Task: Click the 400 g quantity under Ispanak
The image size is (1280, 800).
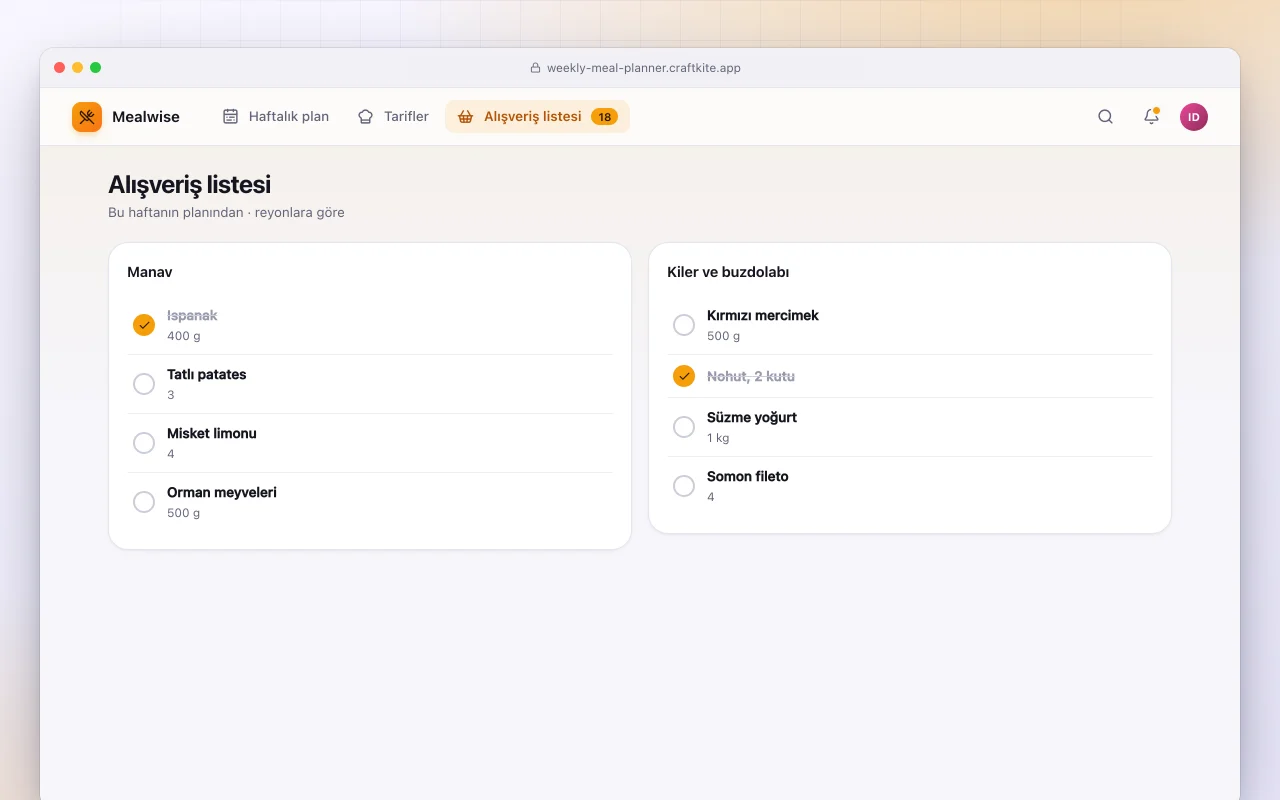Action: pyautogui.click(x=184, y=336)
